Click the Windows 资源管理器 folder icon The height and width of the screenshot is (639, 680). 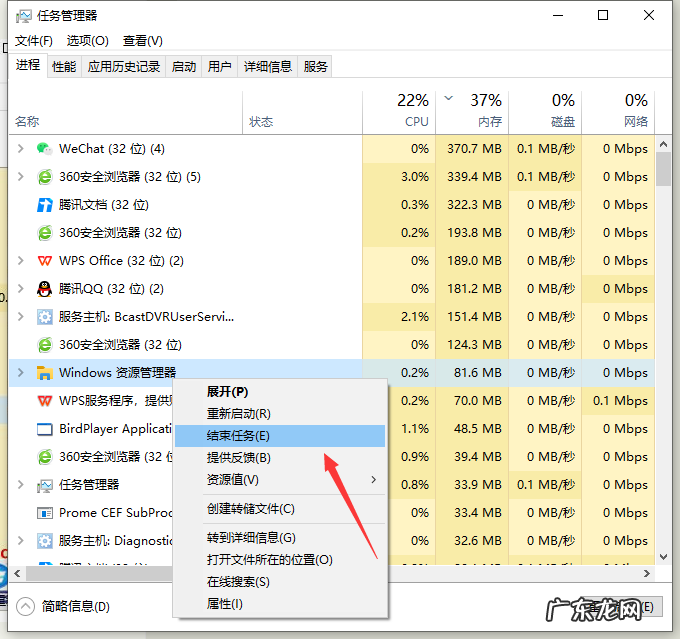pyautogui.click(x=44, y=373)
